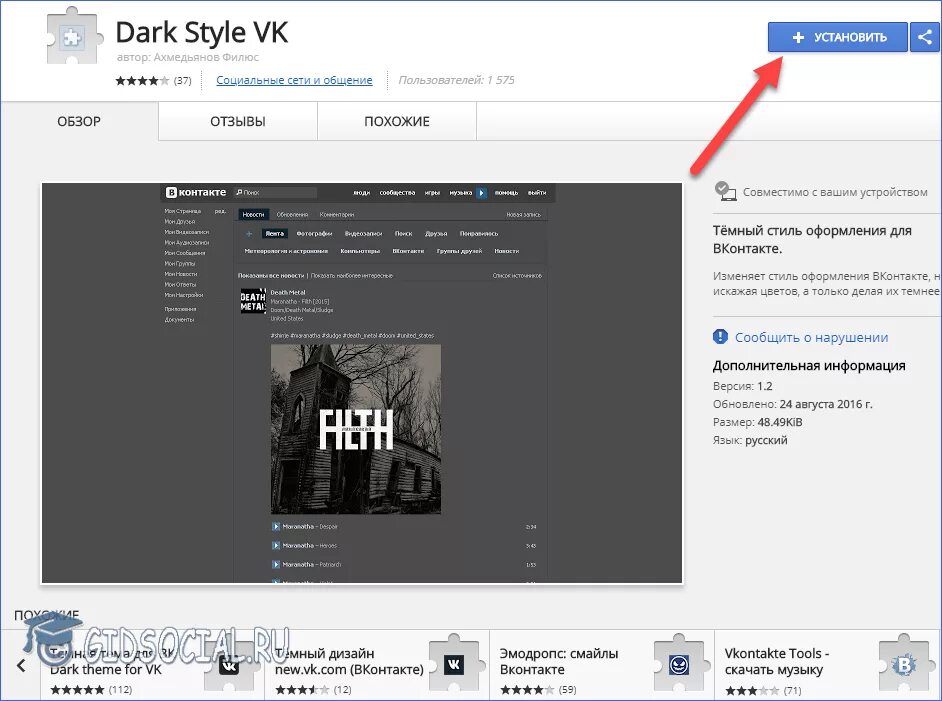Viewport: 942px width, 701px height.
Task: Open the Эмодропс: смайлы Вконтакте card
Action: tap(602, 665)
